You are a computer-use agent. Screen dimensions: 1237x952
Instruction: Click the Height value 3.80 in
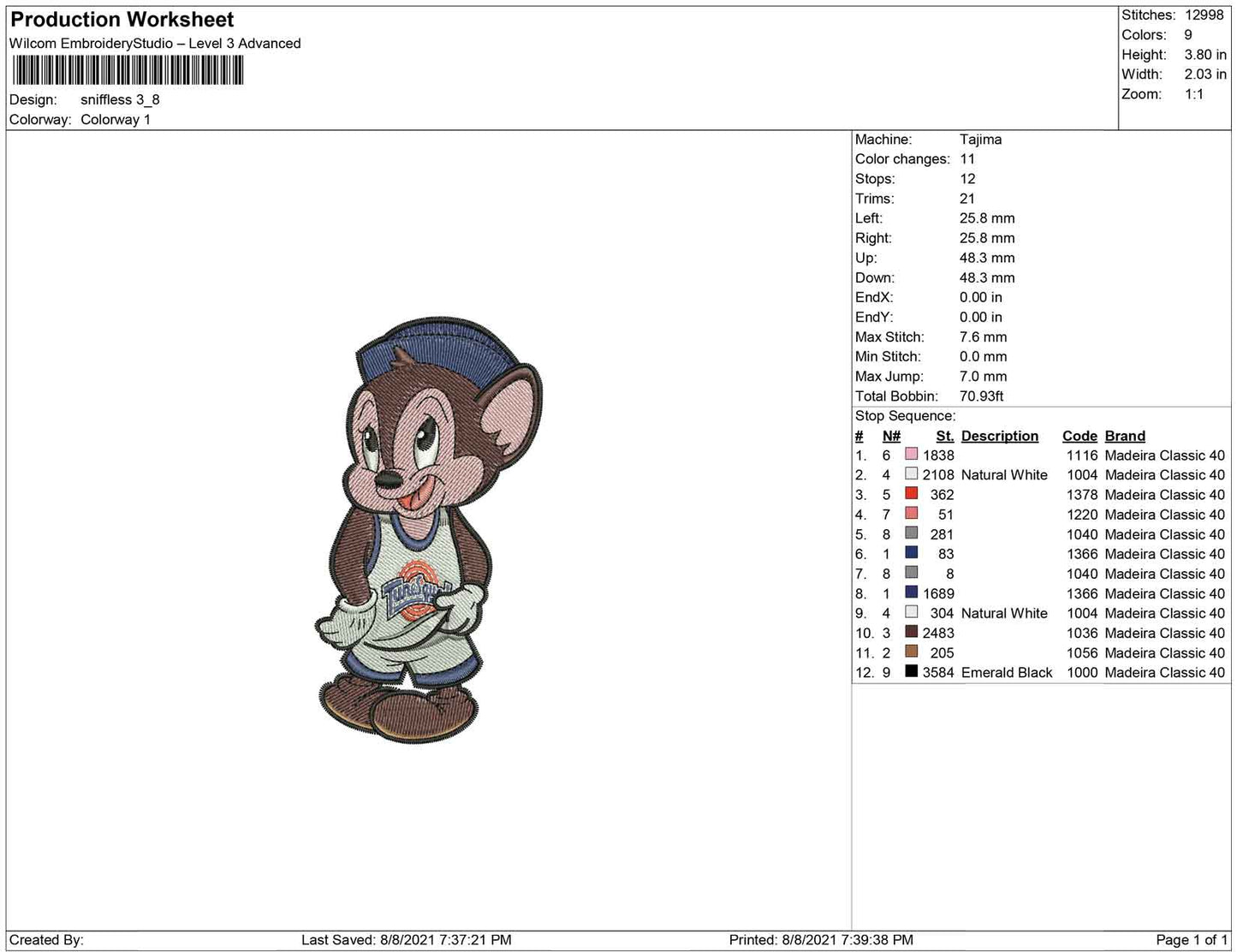pyautogui.click(x=1205, y=55)
